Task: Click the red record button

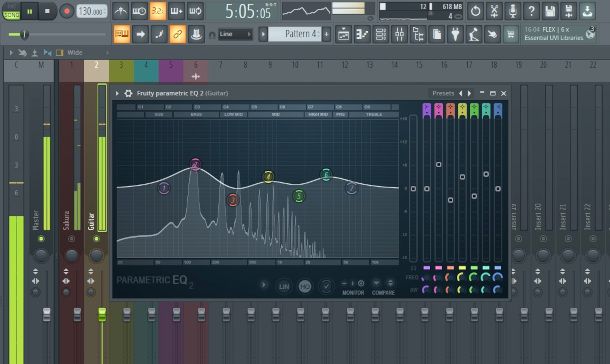Action: [x=67, y=12]
